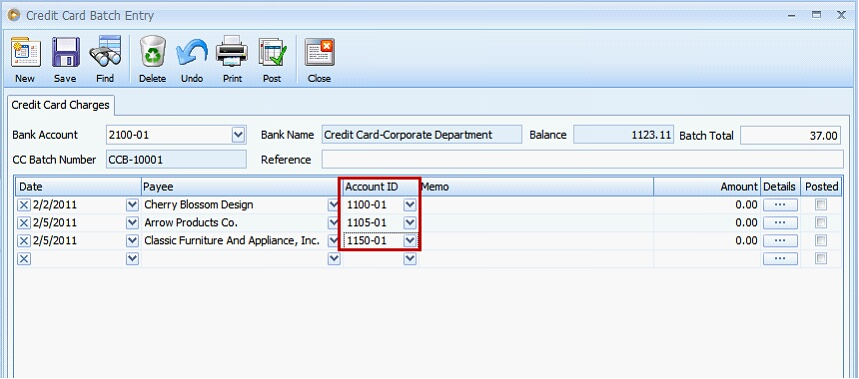Click the Account ID column header
The image size is (859, 379).
point(381,187)
